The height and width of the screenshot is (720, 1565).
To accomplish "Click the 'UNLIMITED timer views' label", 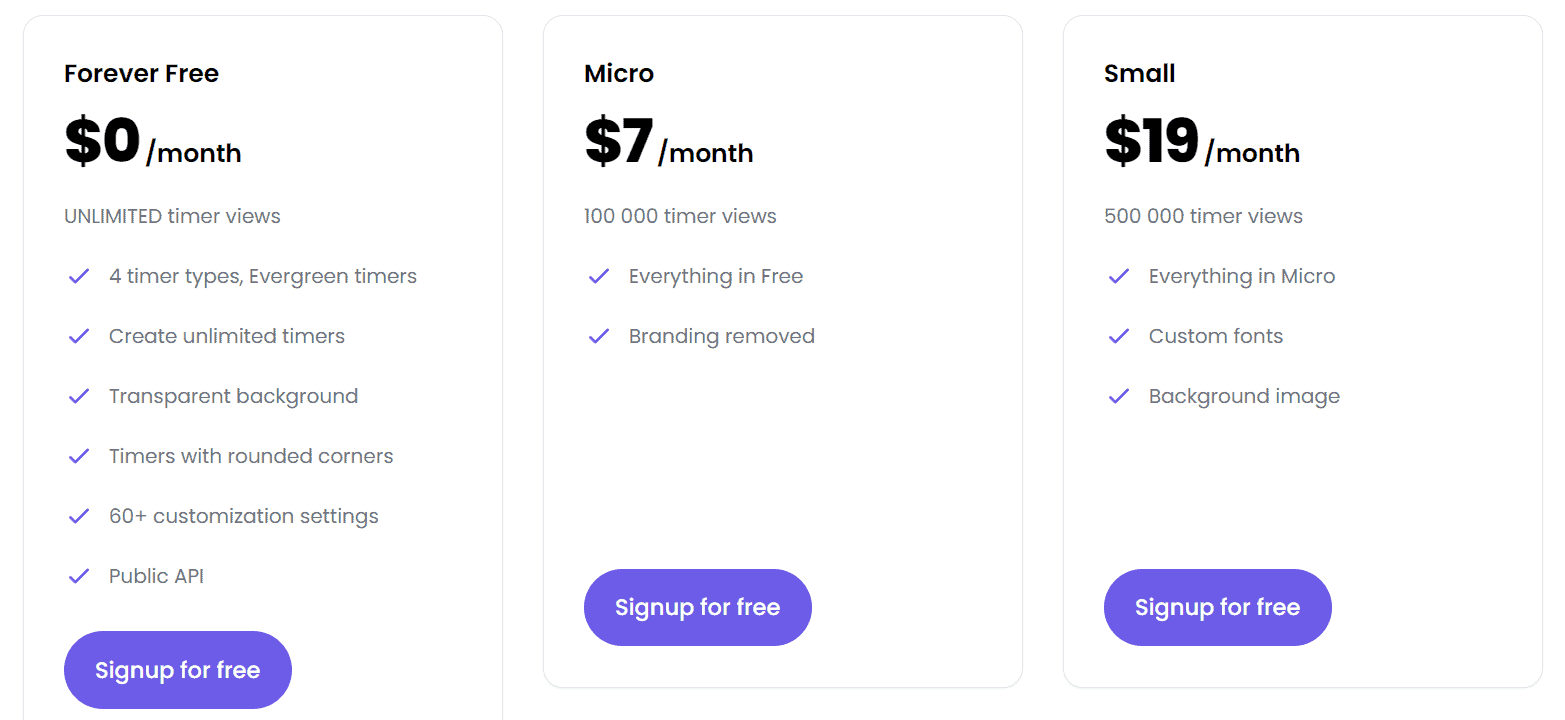I will [x=172, y=216].
